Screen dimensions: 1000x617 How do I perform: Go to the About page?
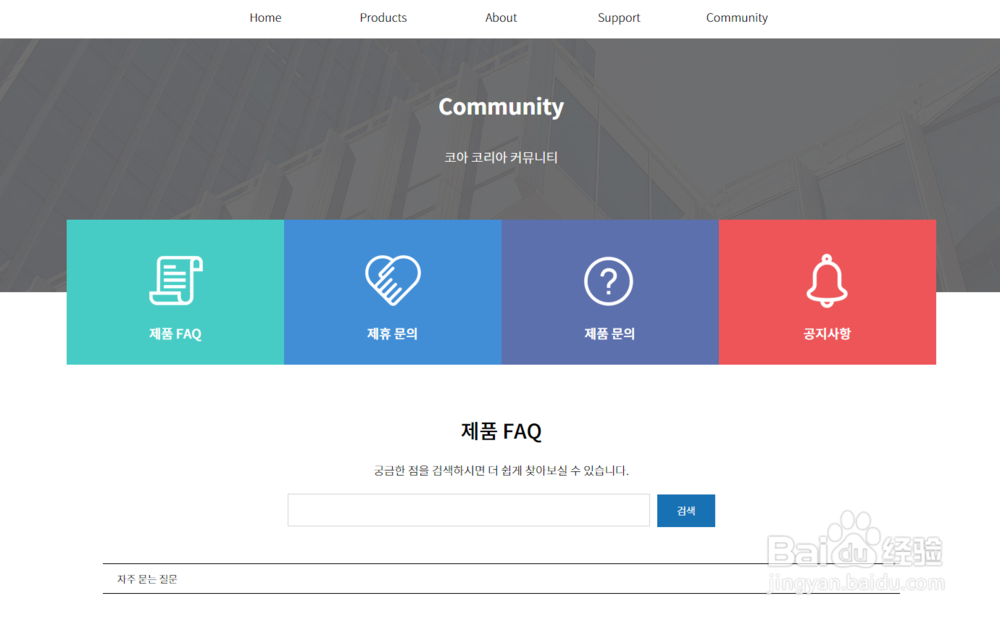(501, 18)
